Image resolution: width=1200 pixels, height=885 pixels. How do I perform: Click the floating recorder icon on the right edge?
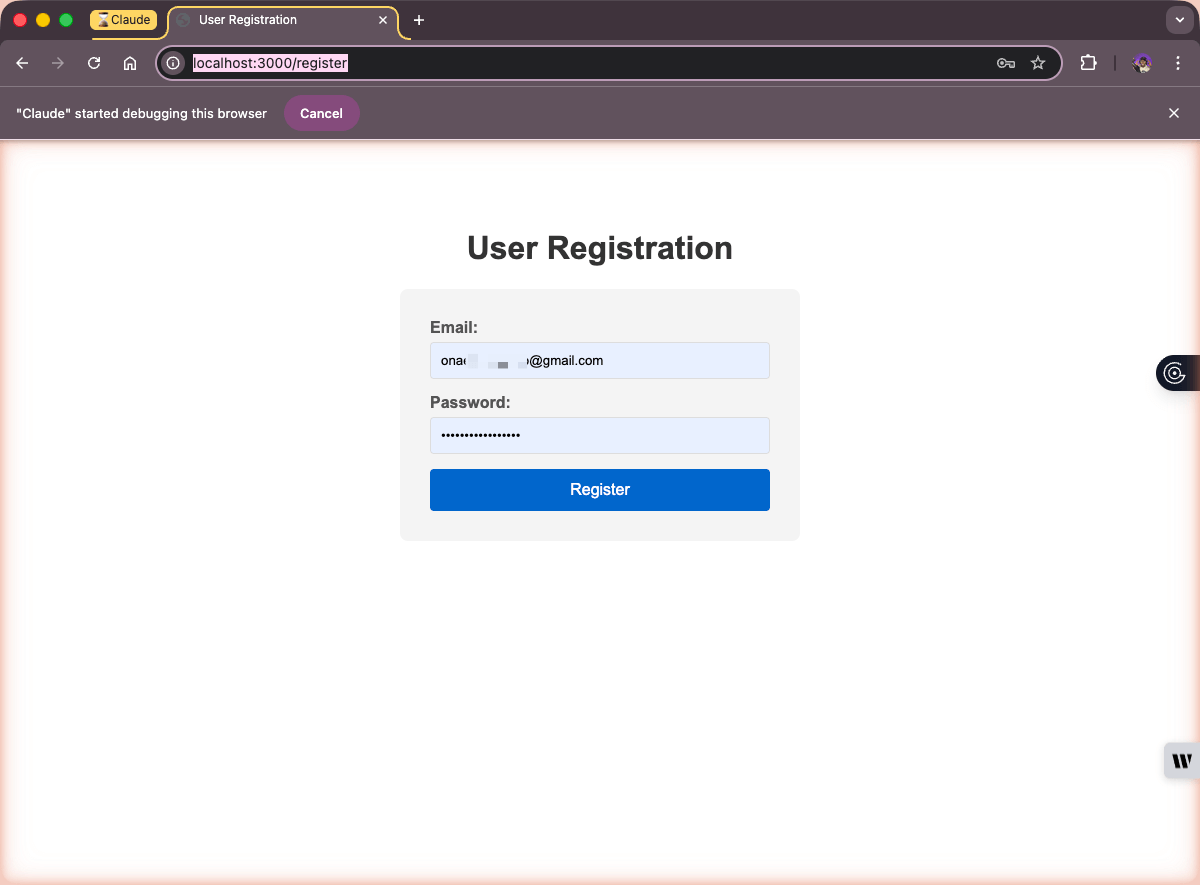click(x=1177, y=372)
